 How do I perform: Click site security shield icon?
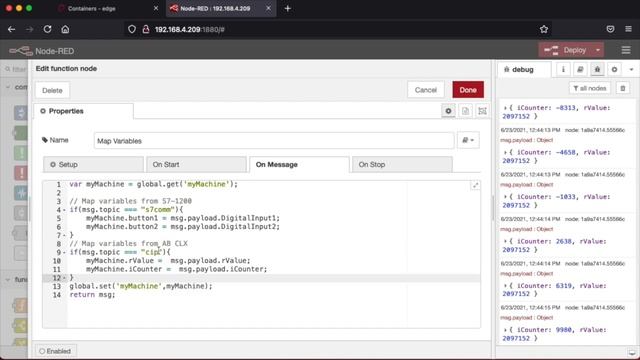click(x=132, y=29)
